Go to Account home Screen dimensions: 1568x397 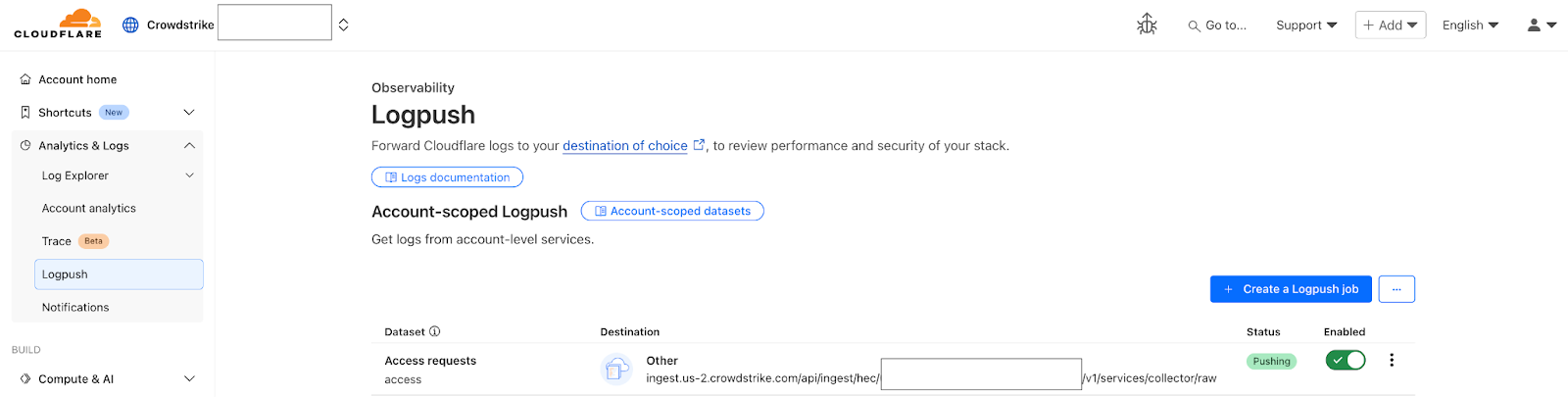[77, 79]
